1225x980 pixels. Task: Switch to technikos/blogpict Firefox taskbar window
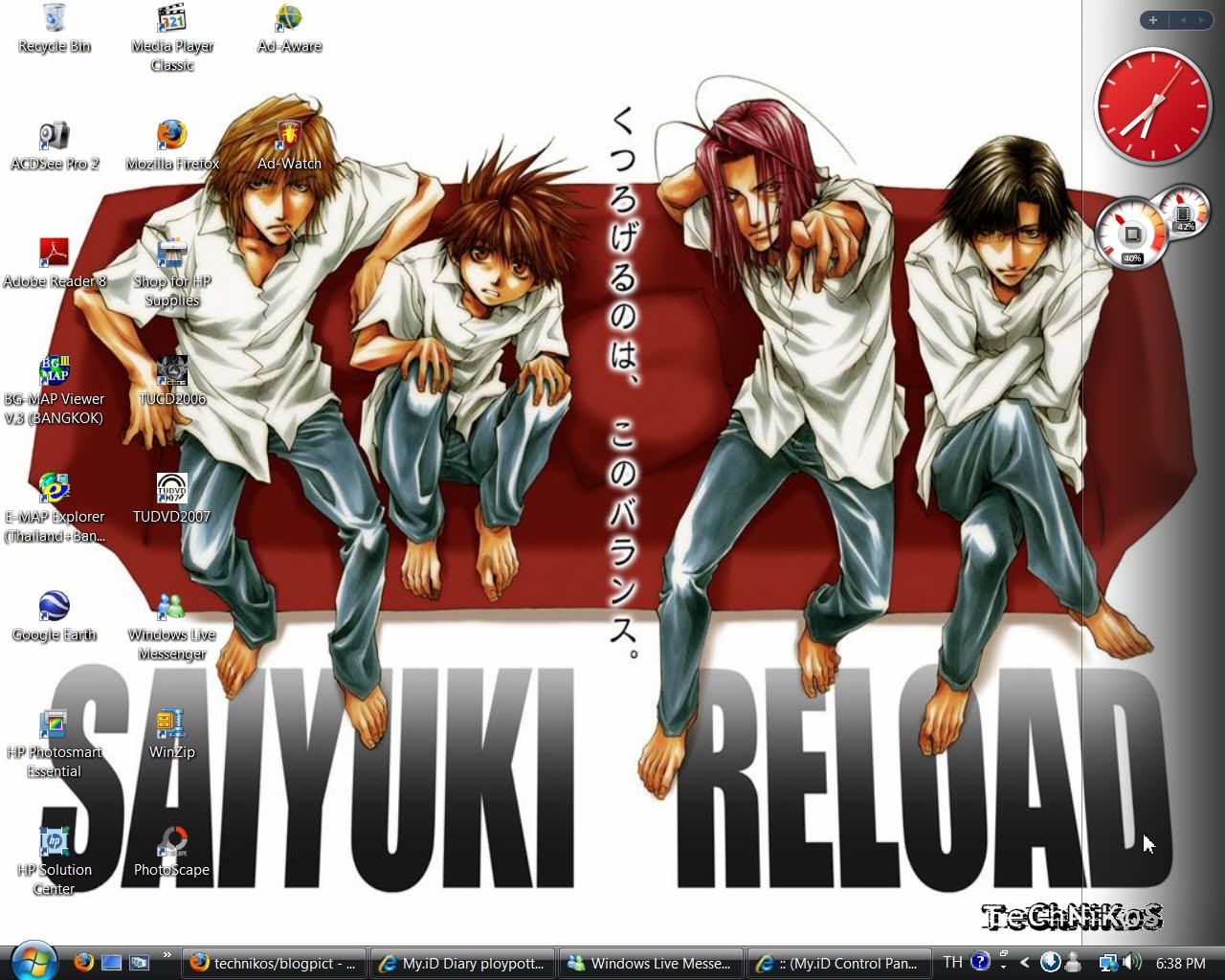coord(274,964)
